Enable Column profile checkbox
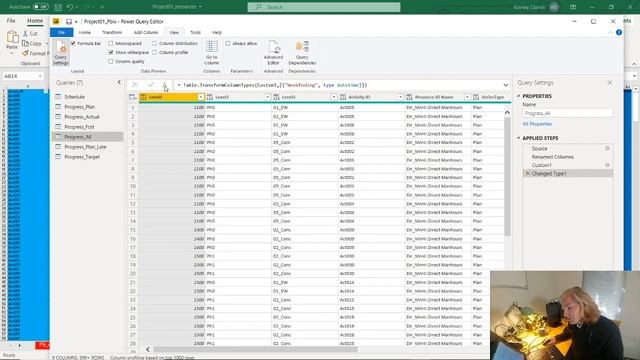The width and height of the screenshot is (640, 360). pos(154,52)
